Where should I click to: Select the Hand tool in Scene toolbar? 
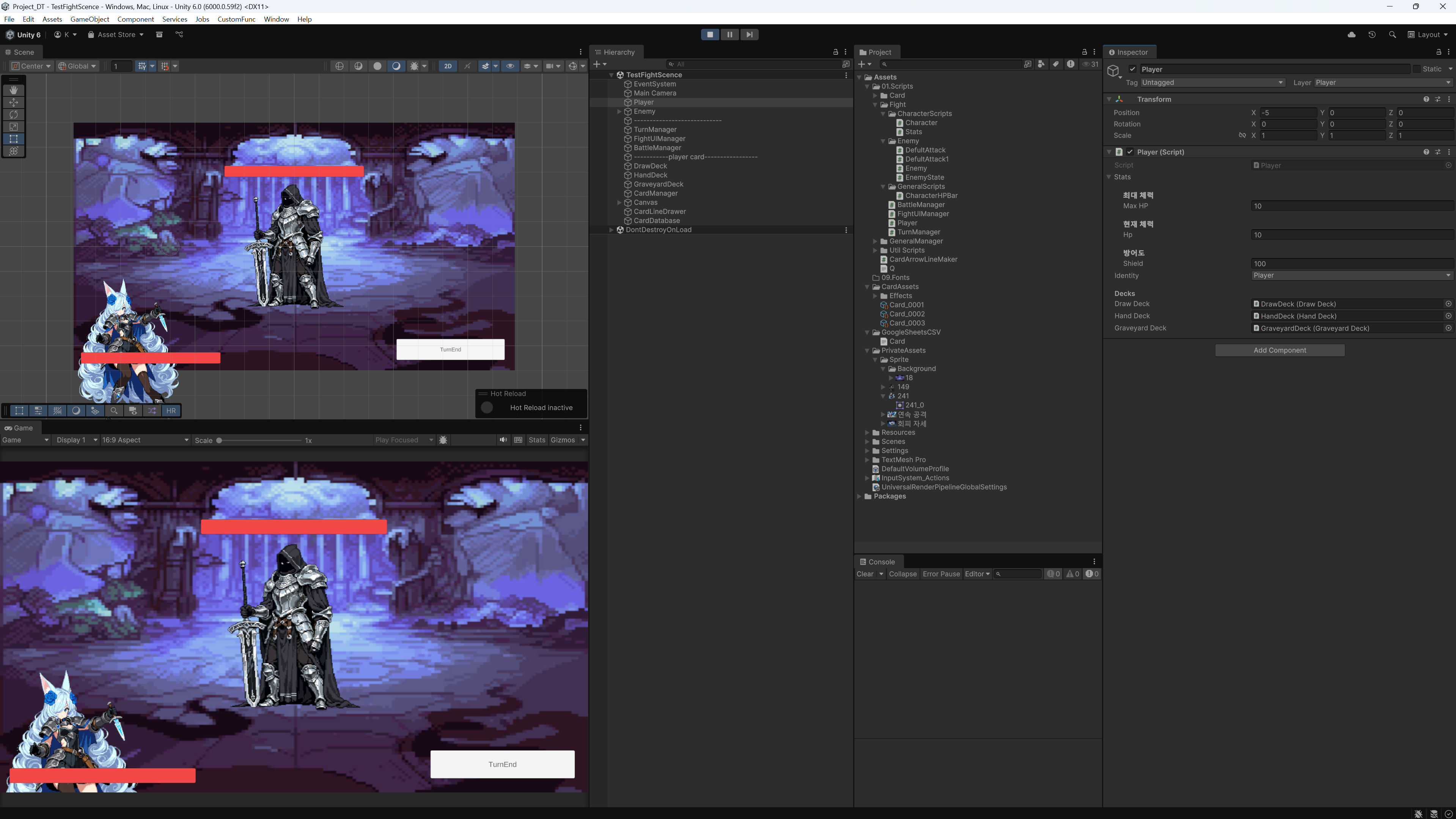pyautogui.click(x=14, y=90)
